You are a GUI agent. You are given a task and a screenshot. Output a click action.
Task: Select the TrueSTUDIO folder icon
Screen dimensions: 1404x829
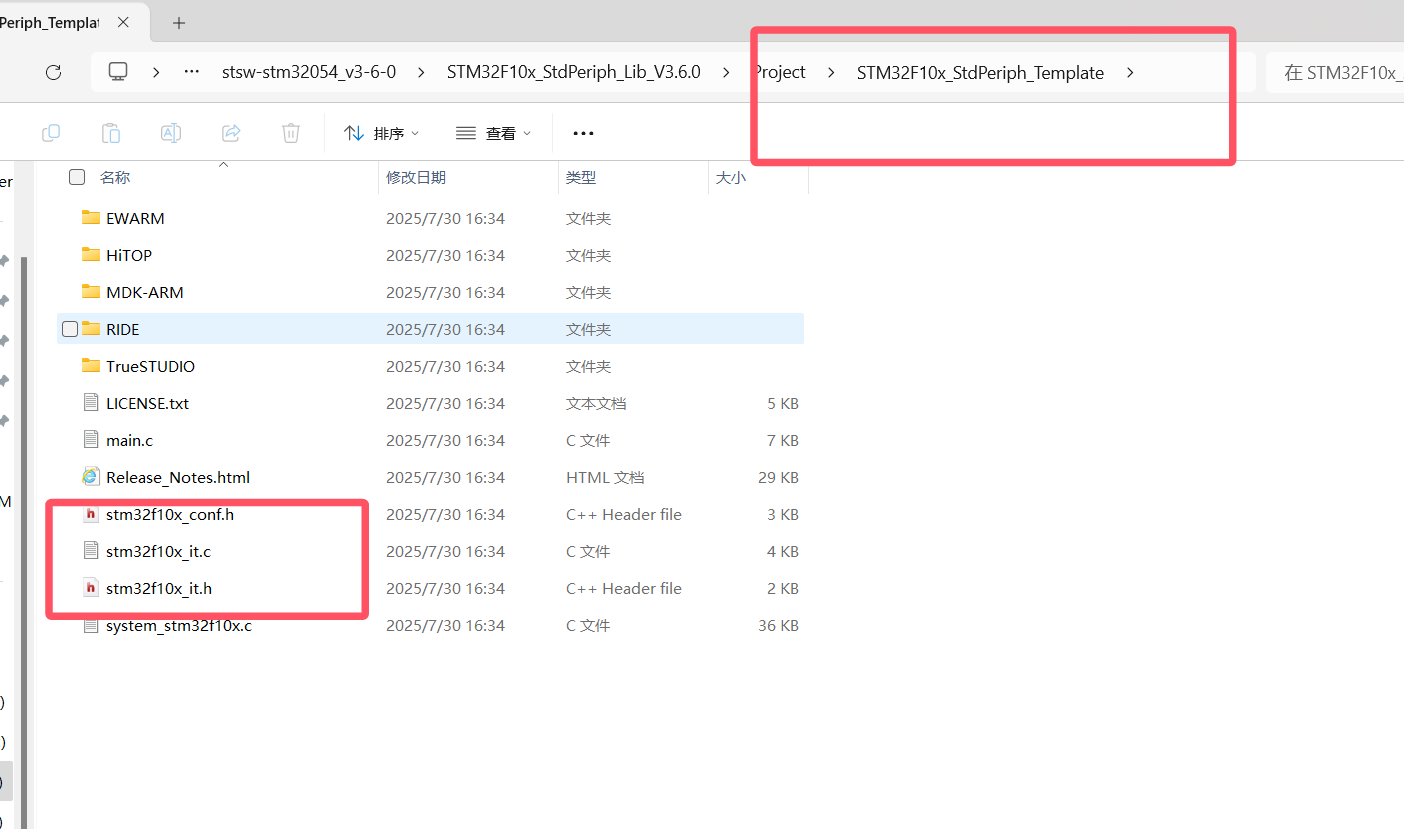[x=91, y=366]
